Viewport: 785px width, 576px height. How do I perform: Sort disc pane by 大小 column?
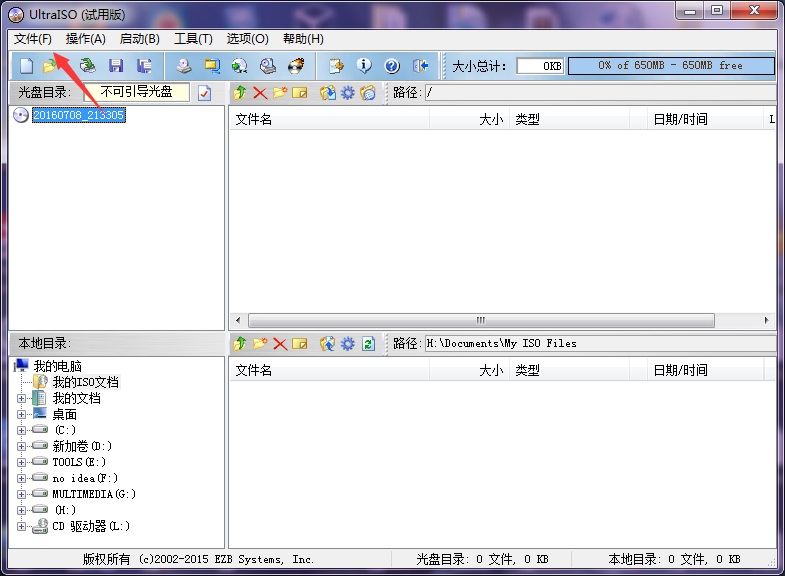click(x=469, y=119)
